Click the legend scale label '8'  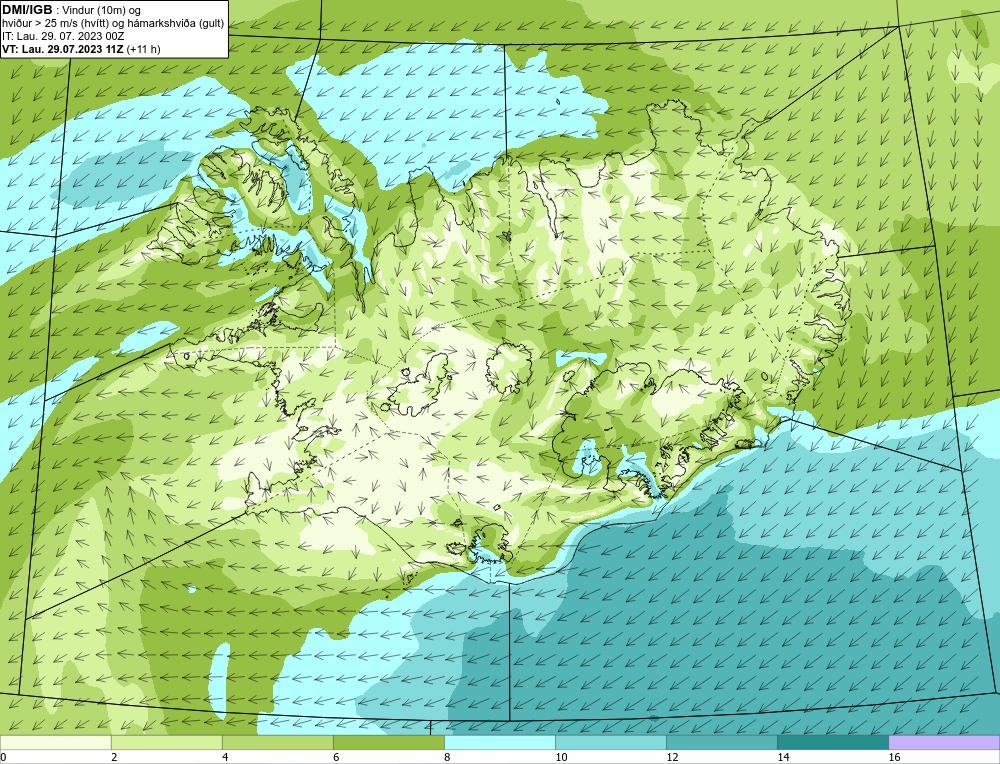click(x=447, y=758)
